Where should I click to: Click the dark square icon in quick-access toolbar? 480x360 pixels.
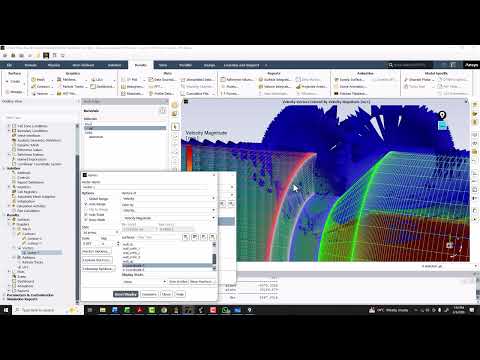click(46, 55)
